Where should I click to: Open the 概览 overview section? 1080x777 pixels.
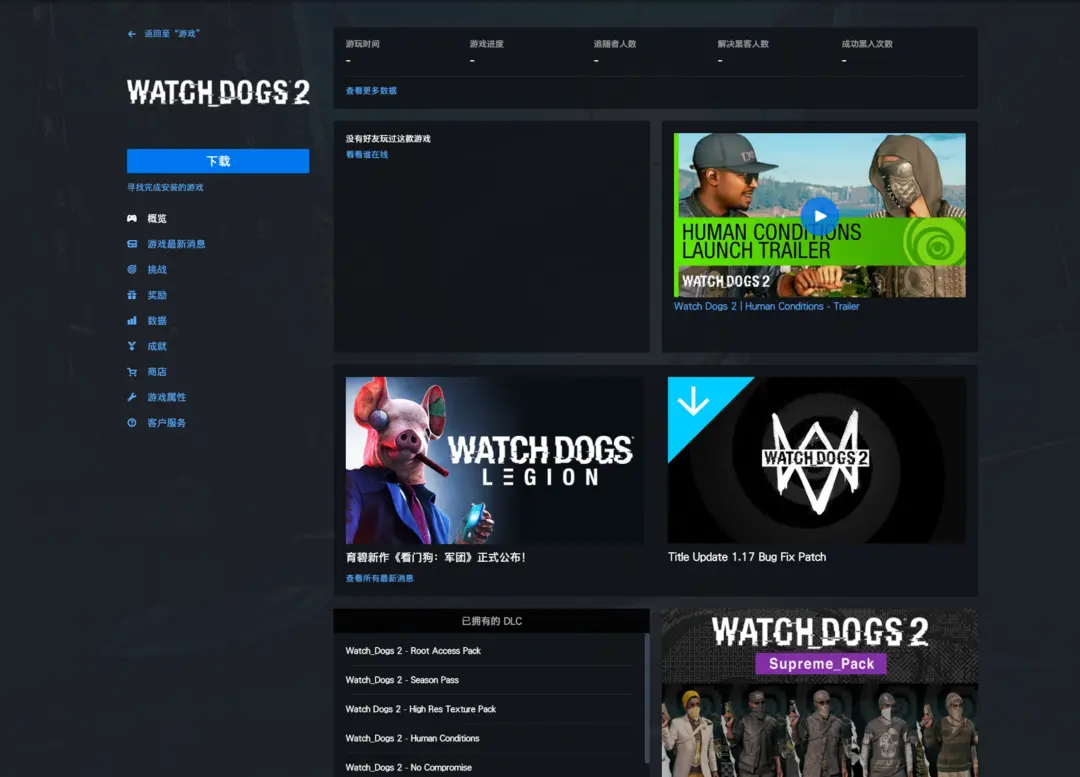pyautogui.click(x=157, y=218)
